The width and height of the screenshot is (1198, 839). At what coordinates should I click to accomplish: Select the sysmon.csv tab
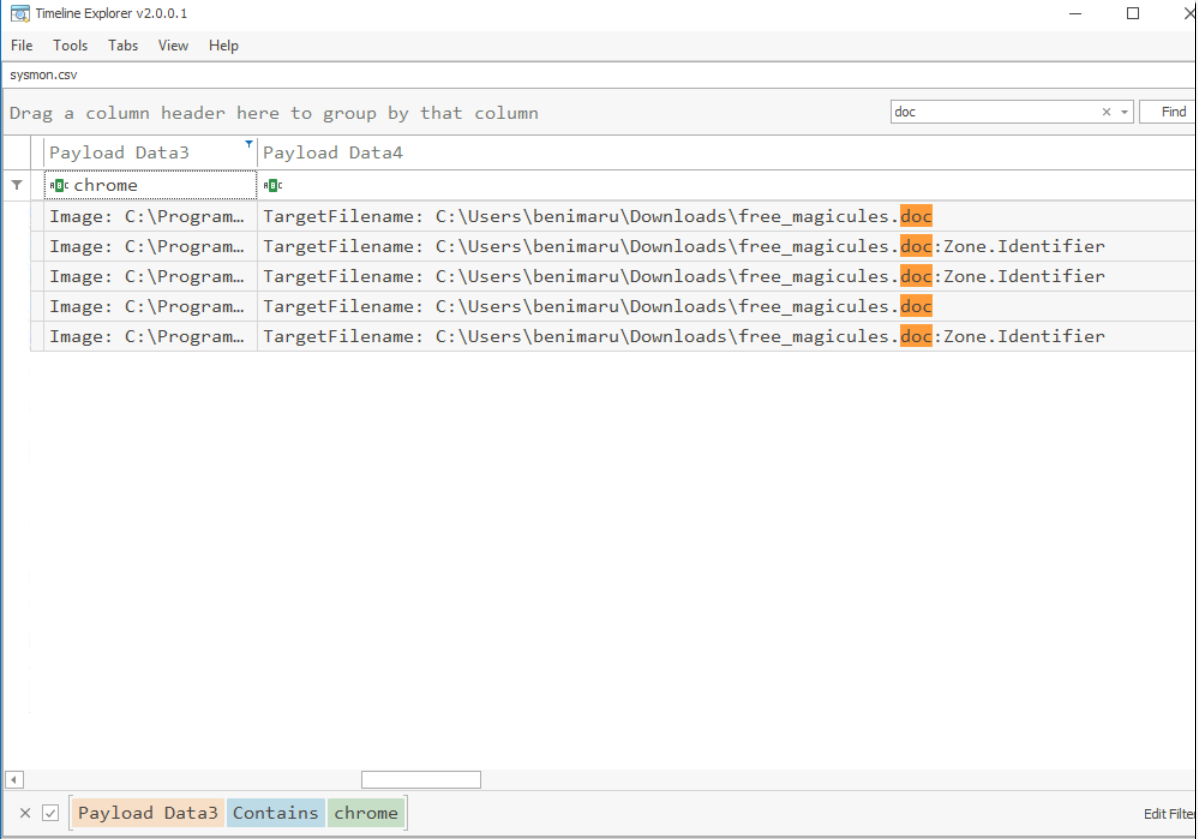43,75
